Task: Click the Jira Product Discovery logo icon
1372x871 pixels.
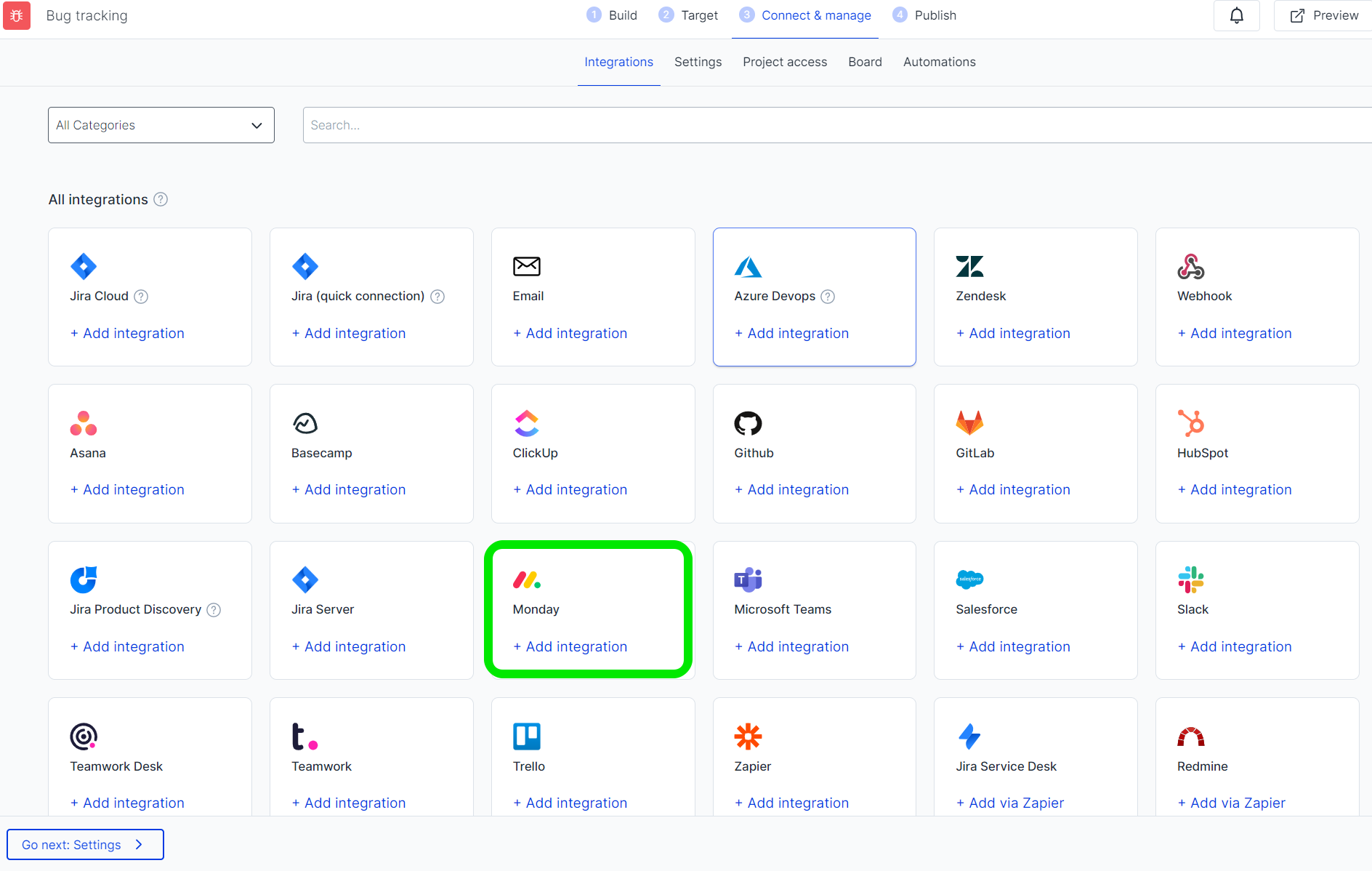Action: 84,579
